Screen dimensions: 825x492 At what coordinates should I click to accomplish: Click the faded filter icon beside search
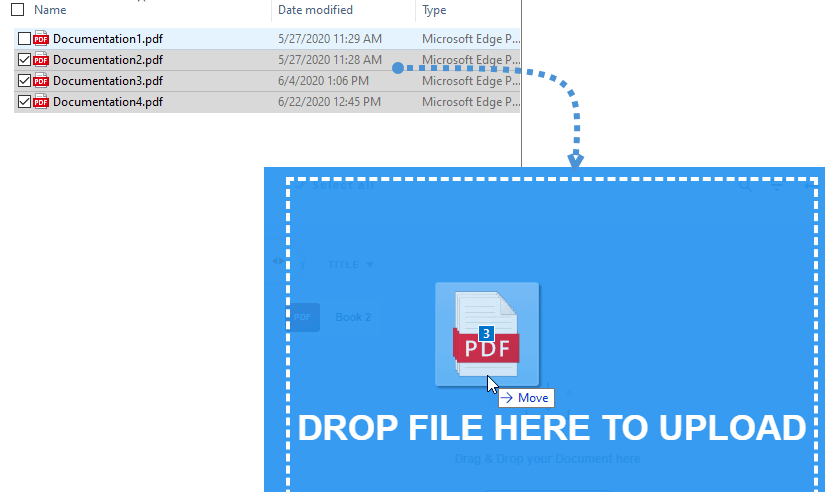[777, 185]
